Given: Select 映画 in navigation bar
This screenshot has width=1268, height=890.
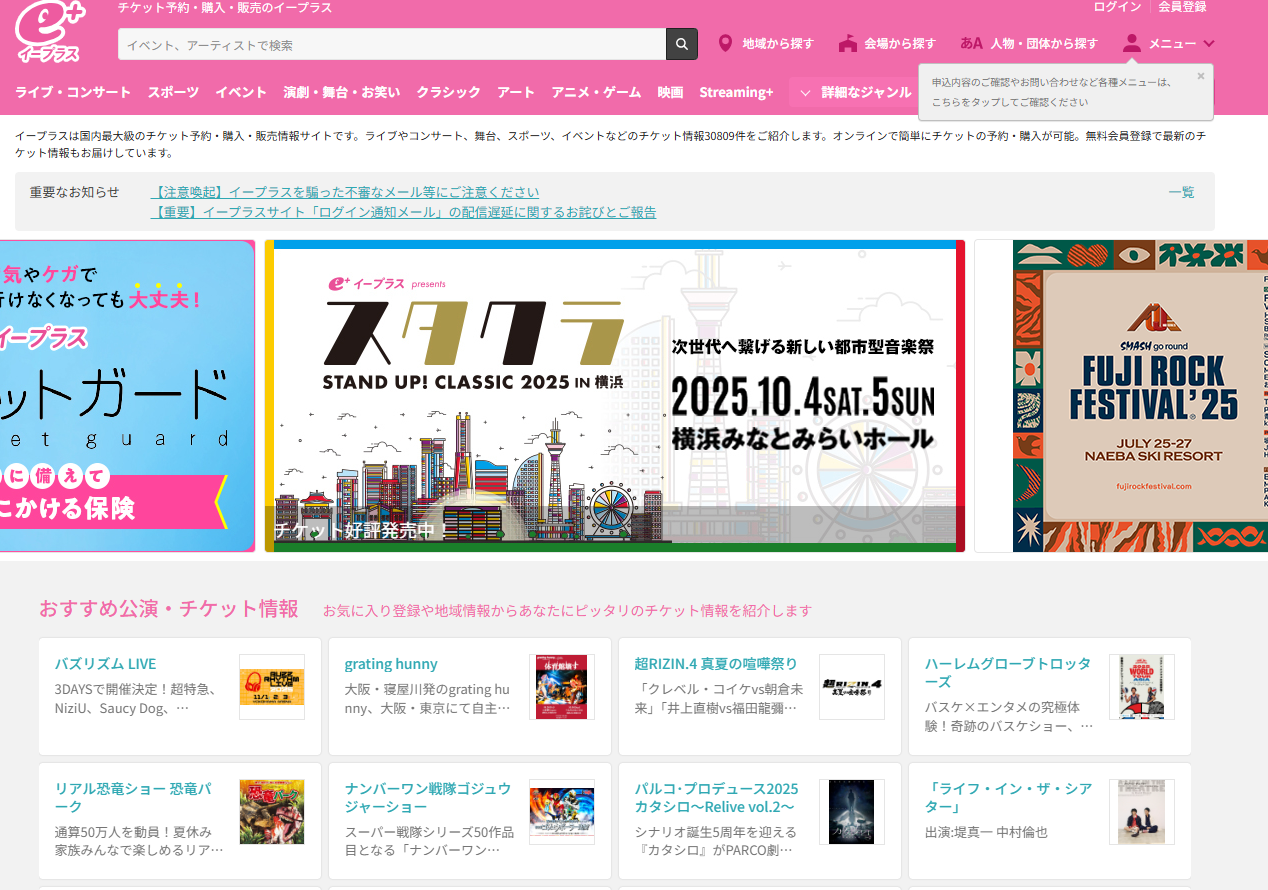Looking at the screenshot, I should coord(671,93).
